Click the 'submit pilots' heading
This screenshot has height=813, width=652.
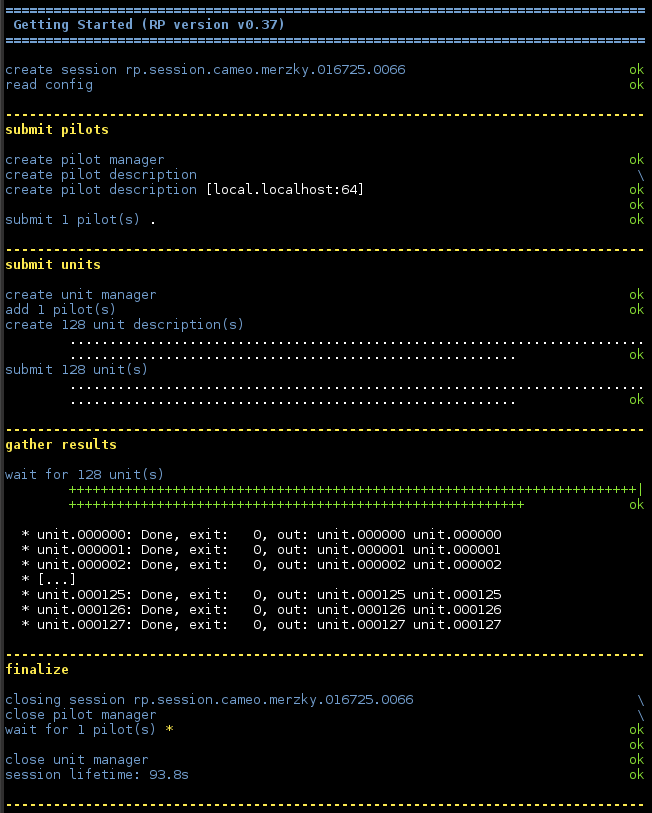(x=57, y=130)
